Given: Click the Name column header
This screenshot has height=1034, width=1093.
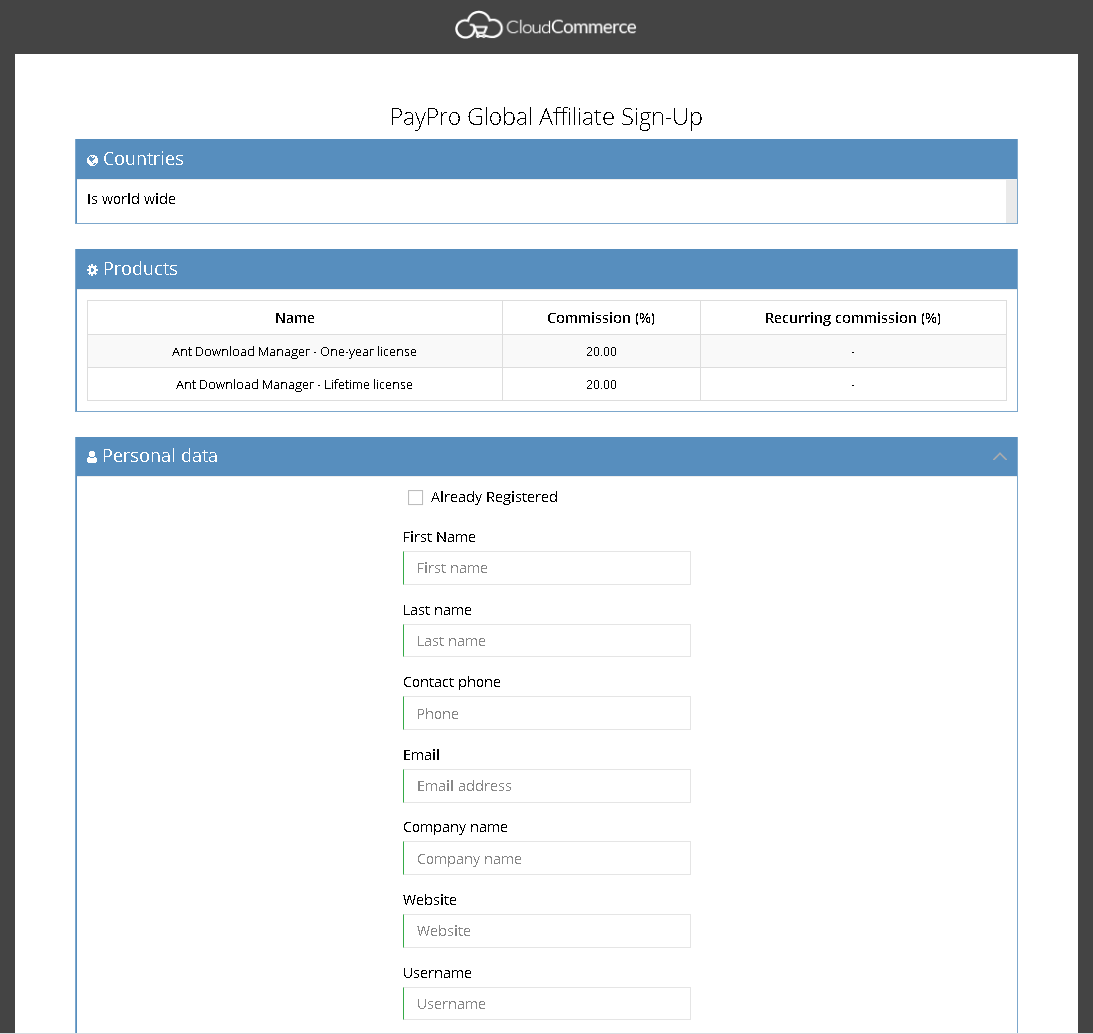Looking at the screenshot, I should (x=295, y=318).
